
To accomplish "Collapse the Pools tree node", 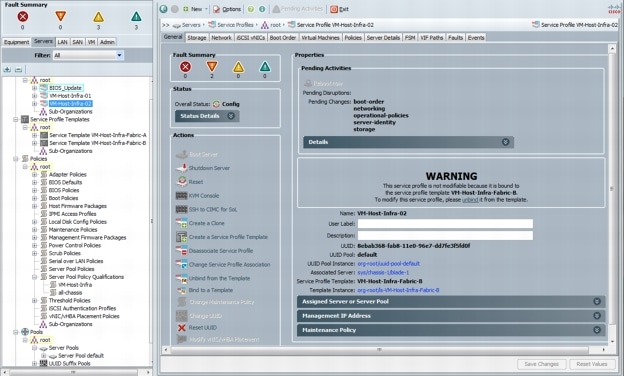I will tap(16, 332).
